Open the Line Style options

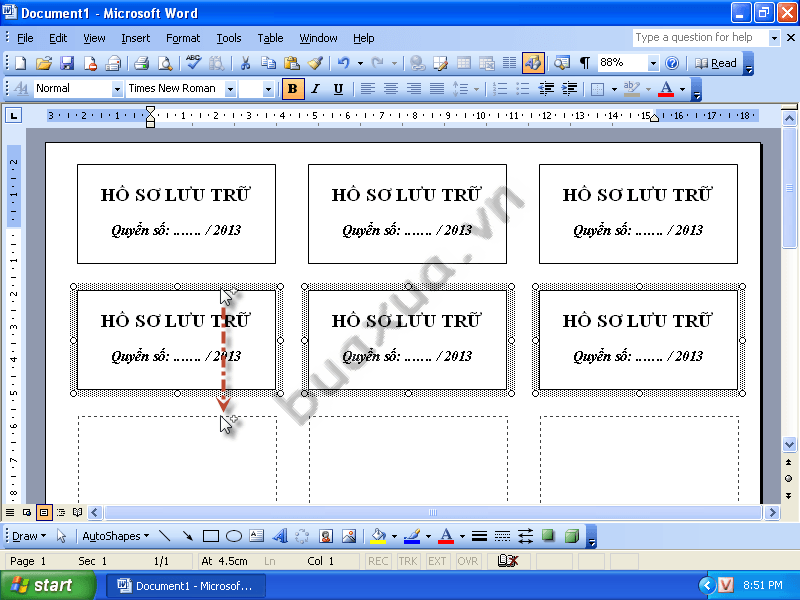point(479,536)
